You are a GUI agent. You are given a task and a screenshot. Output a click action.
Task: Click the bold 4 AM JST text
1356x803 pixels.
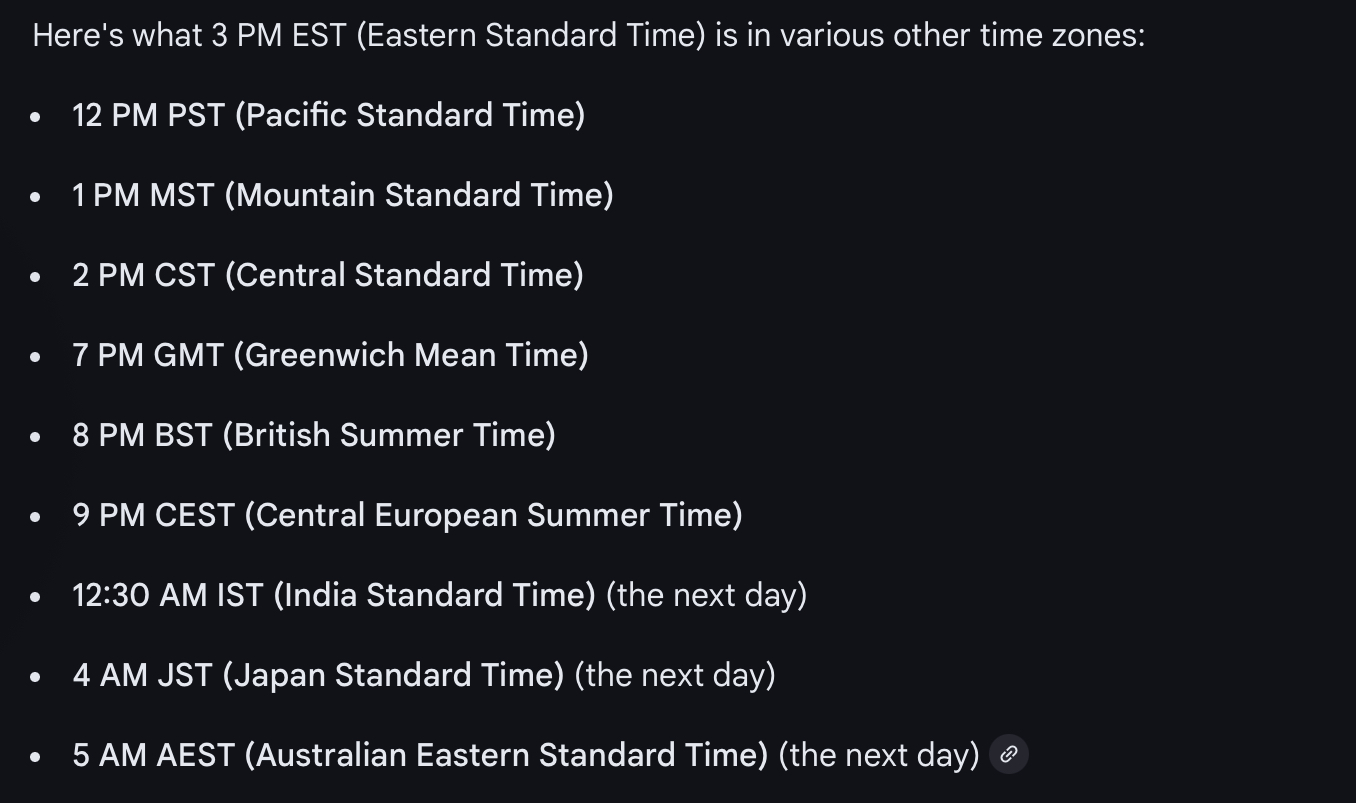pyautogui.click(x=318, y=675)
